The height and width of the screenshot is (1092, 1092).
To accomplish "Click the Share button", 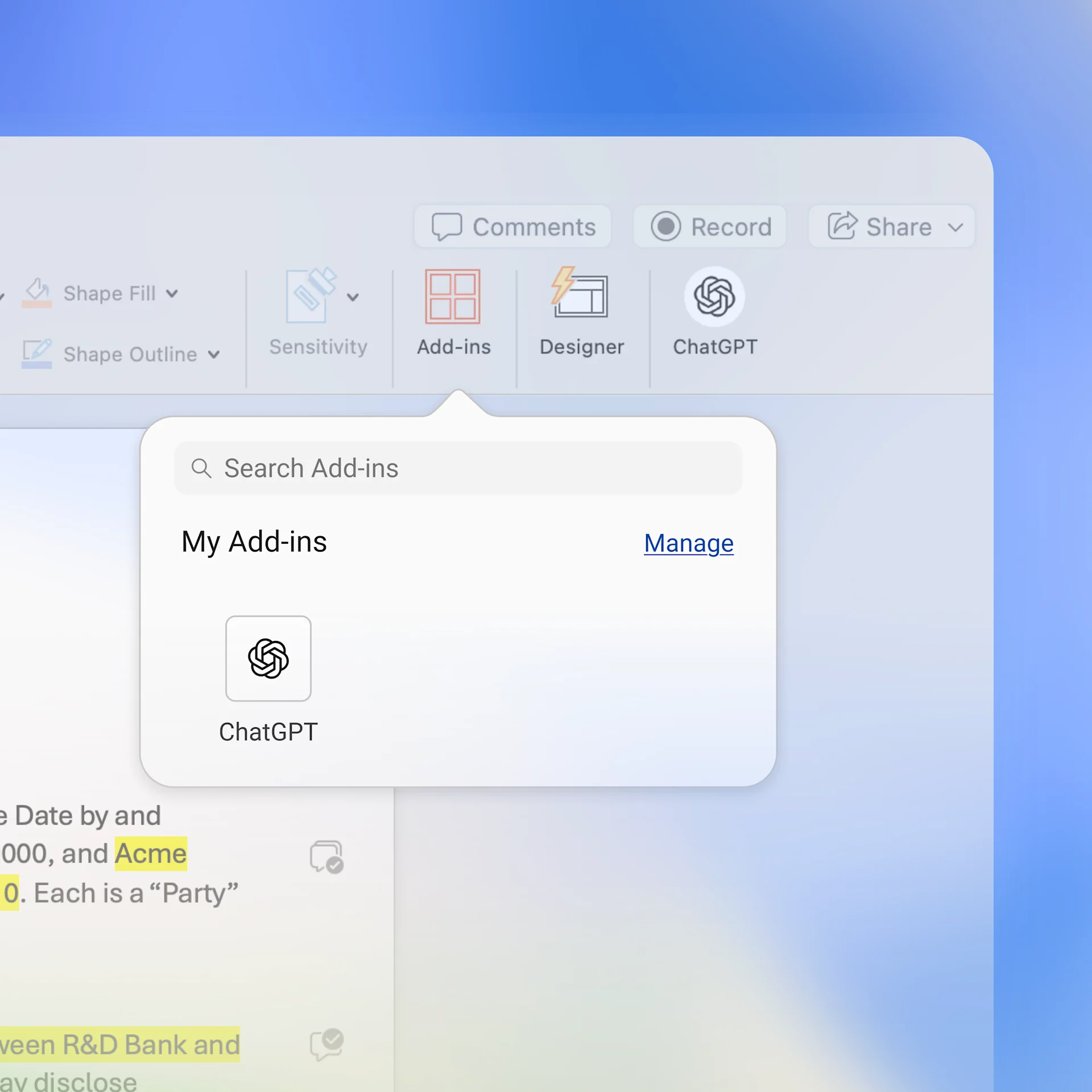I will click(879, 226).
